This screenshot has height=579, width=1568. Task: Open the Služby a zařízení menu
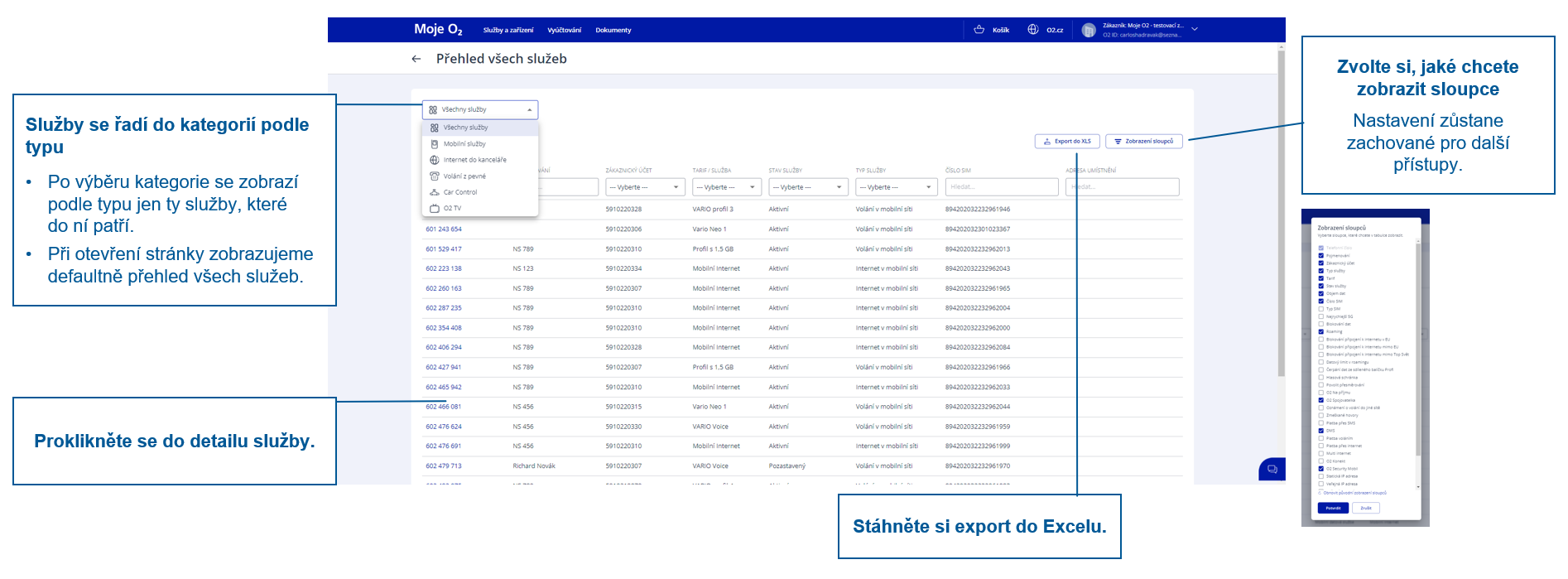click(508, 31)
